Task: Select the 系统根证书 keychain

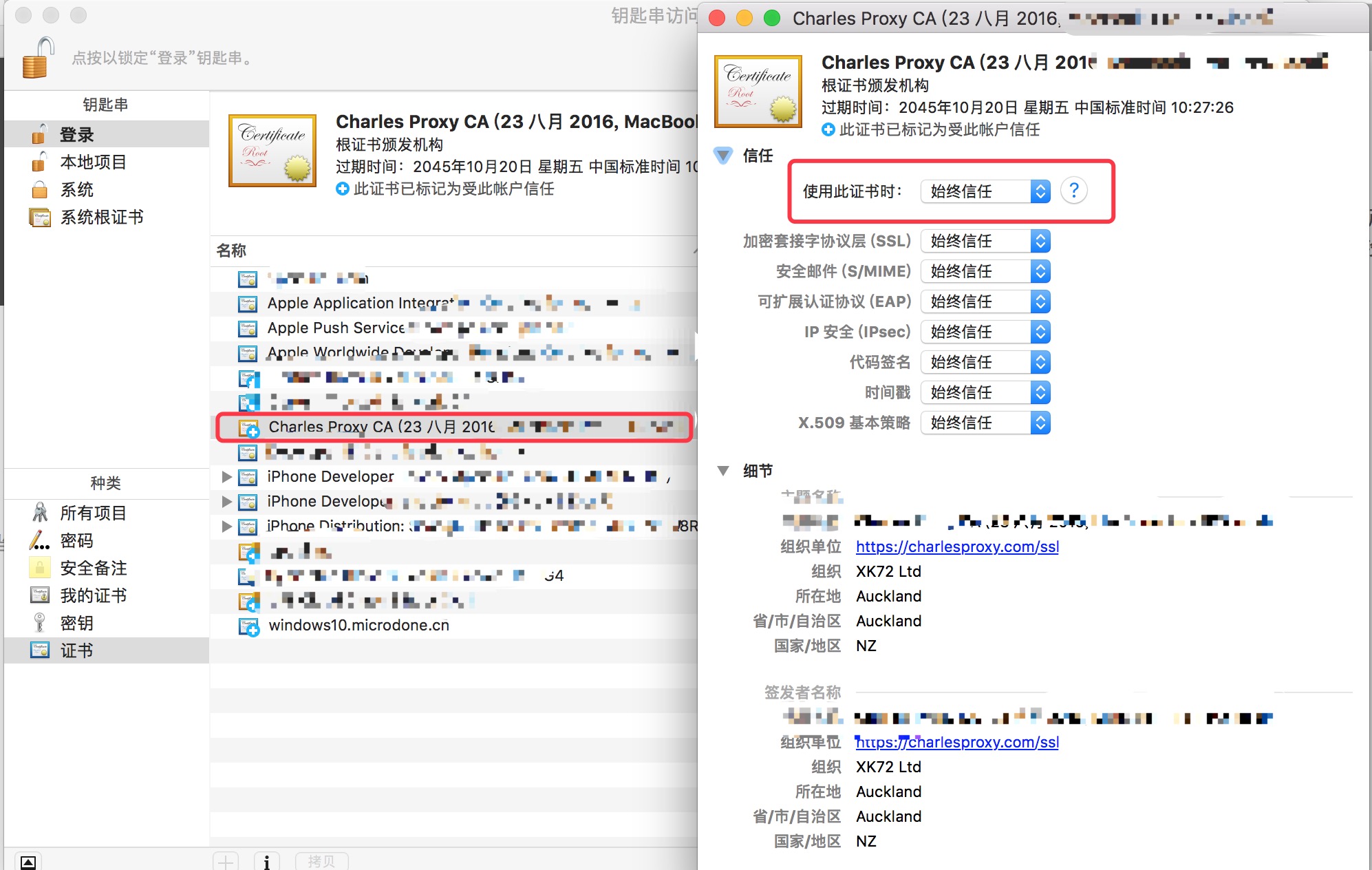Action: point(107,217)
